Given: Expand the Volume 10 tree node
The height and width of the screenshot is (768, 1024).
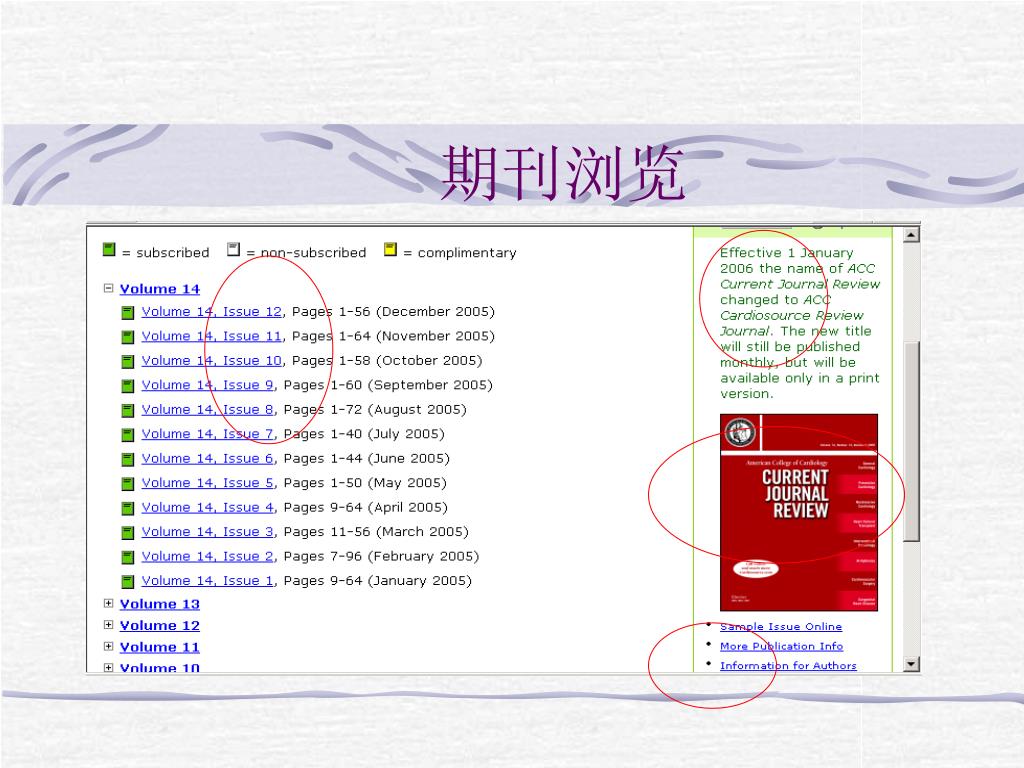Looking at the screenshot, I should 108,667.
